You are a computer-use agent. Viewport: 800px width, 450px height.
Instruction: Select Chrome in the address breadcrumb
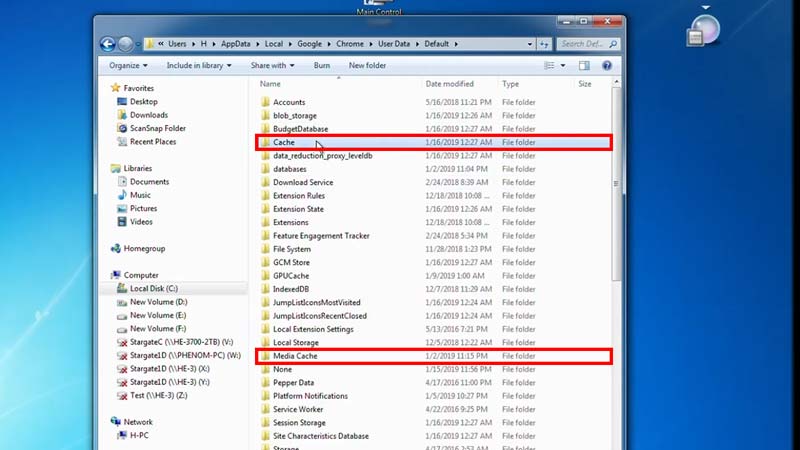point(350,44)
